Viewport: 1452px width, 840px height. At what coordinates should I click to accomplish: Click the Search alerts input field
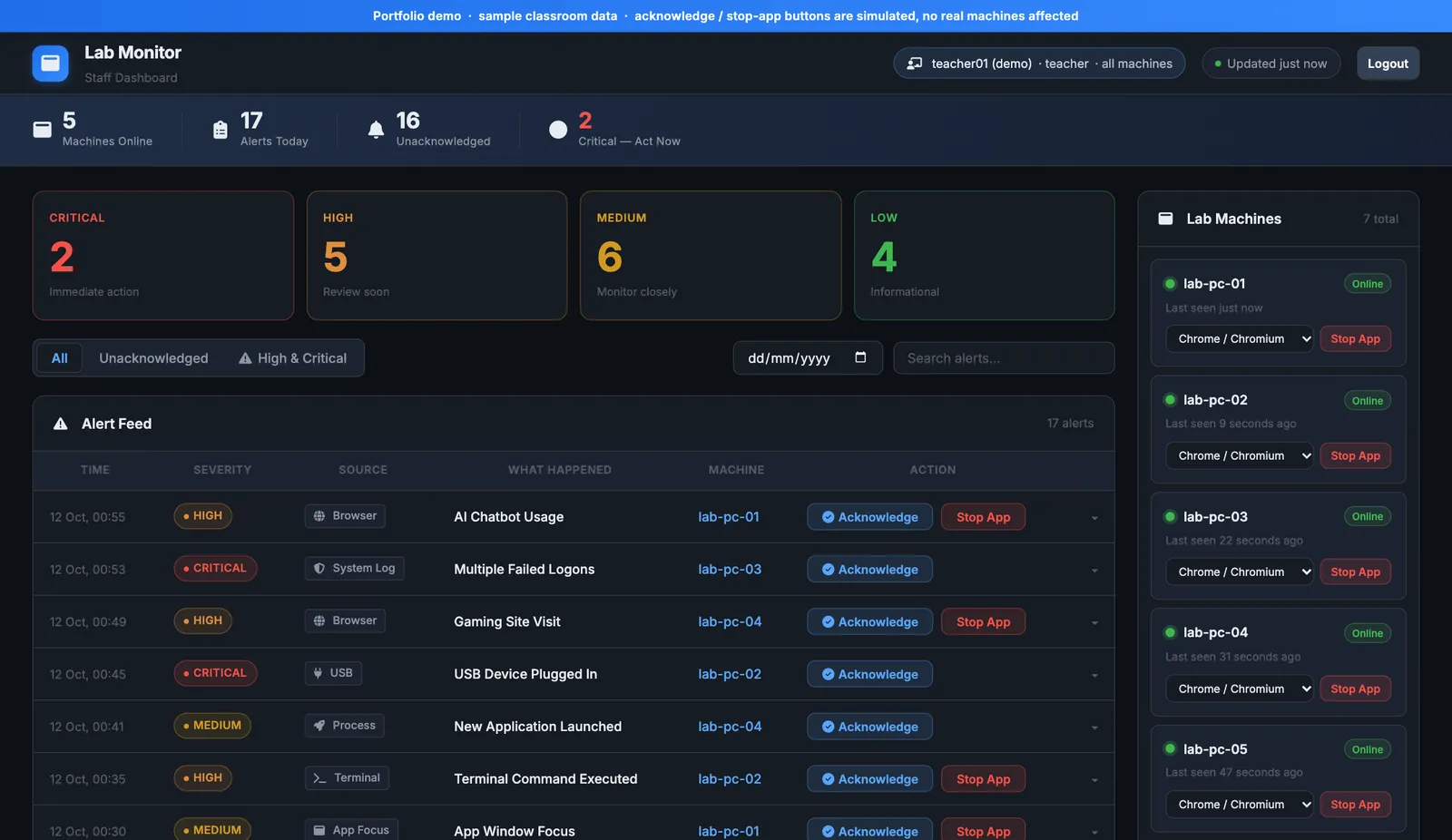point(1004,358)
